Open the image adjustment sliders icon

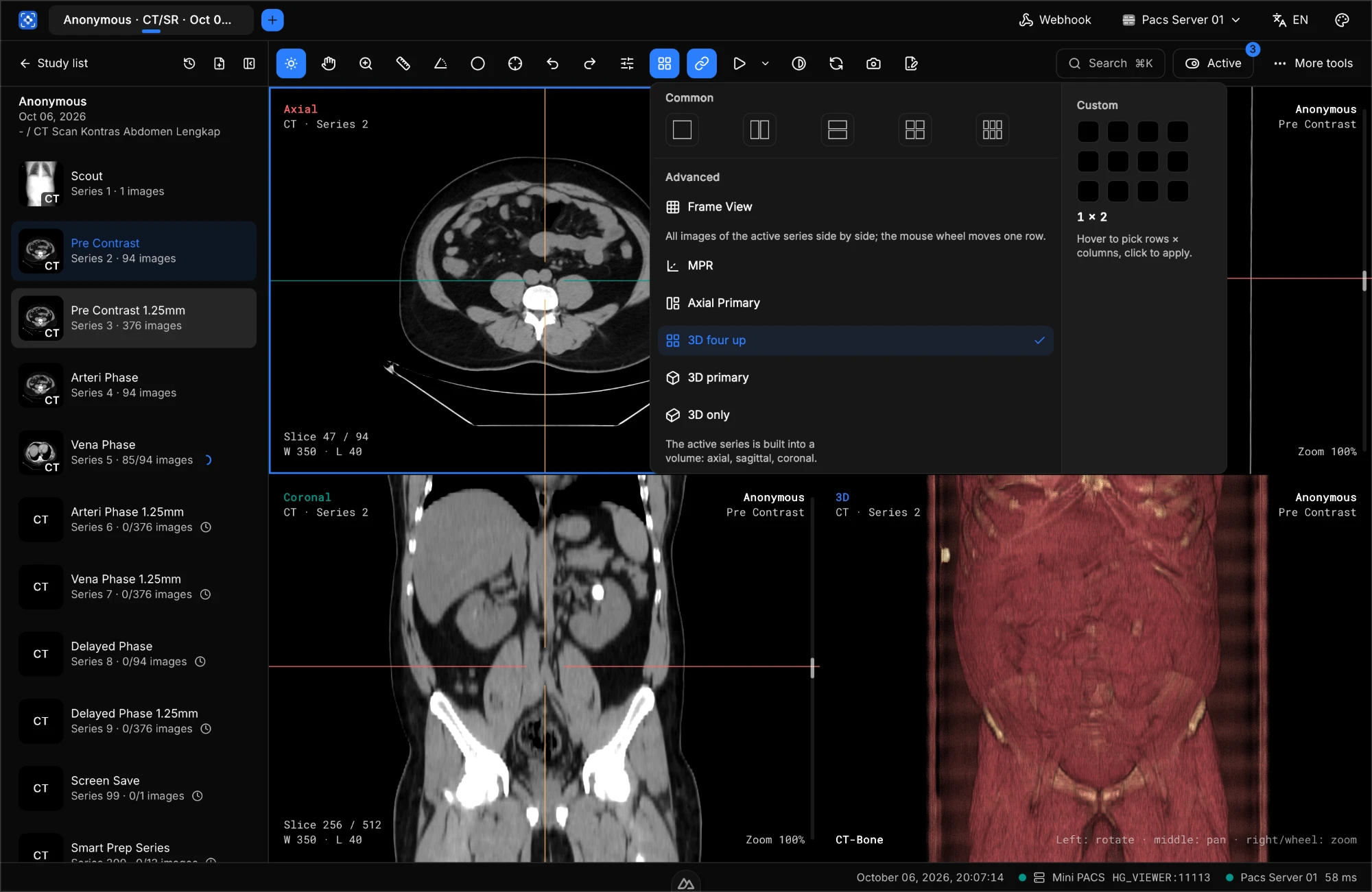627,64
